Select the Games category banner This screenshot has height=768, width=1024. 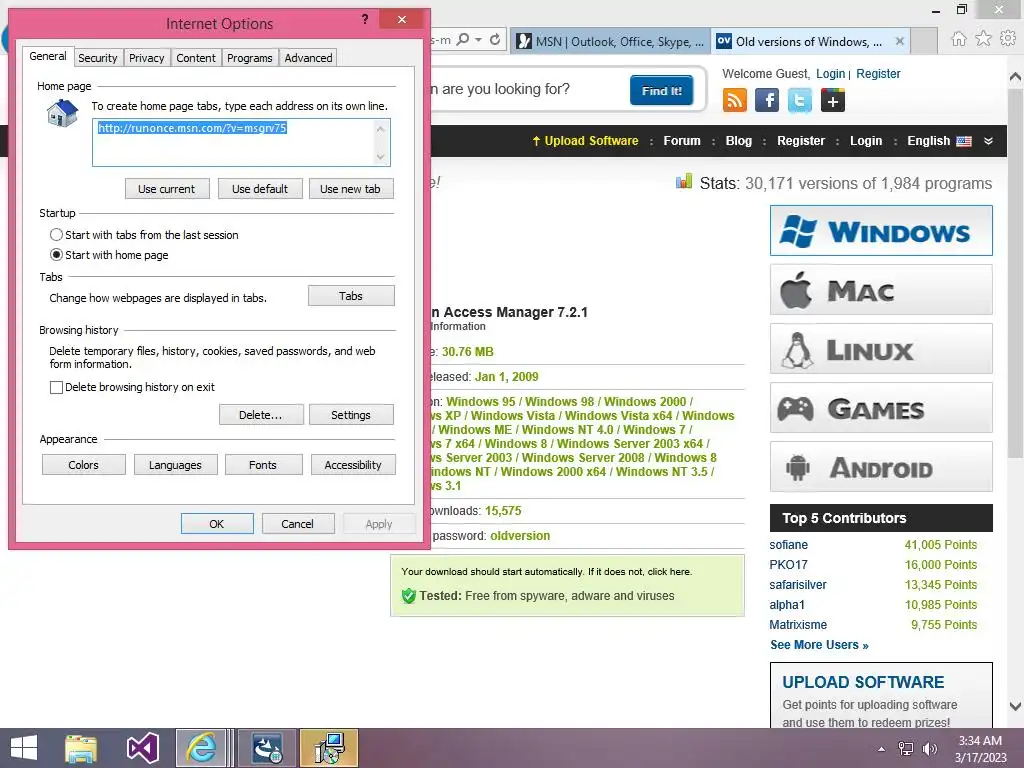pyautogui.click(x=881, y=408)
